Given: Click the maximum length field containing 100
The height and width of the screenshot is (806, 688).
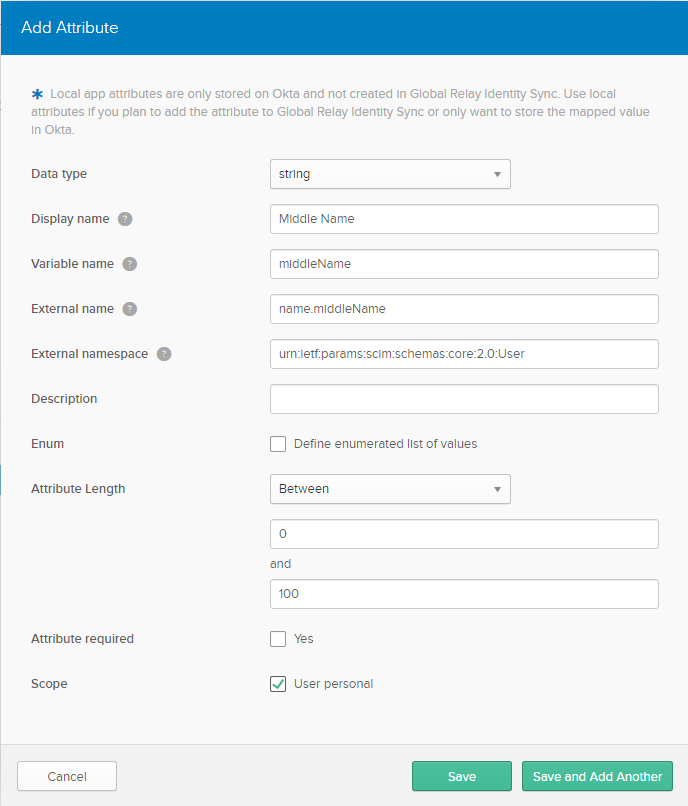Looking at the screenshot, I should [x=463, y=594].
